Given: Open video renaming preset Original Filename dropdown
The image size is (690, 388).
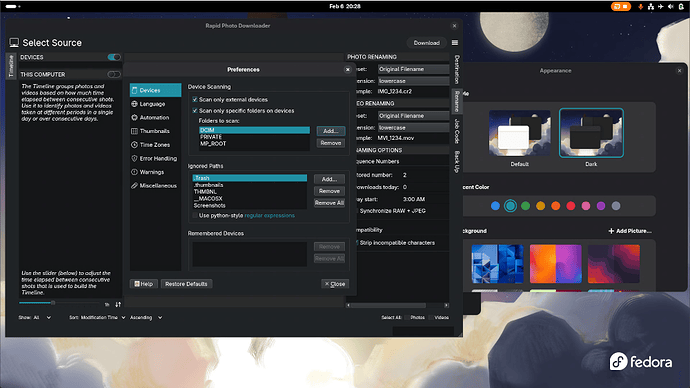Looking at the screenshot, I should pos(413,116).
